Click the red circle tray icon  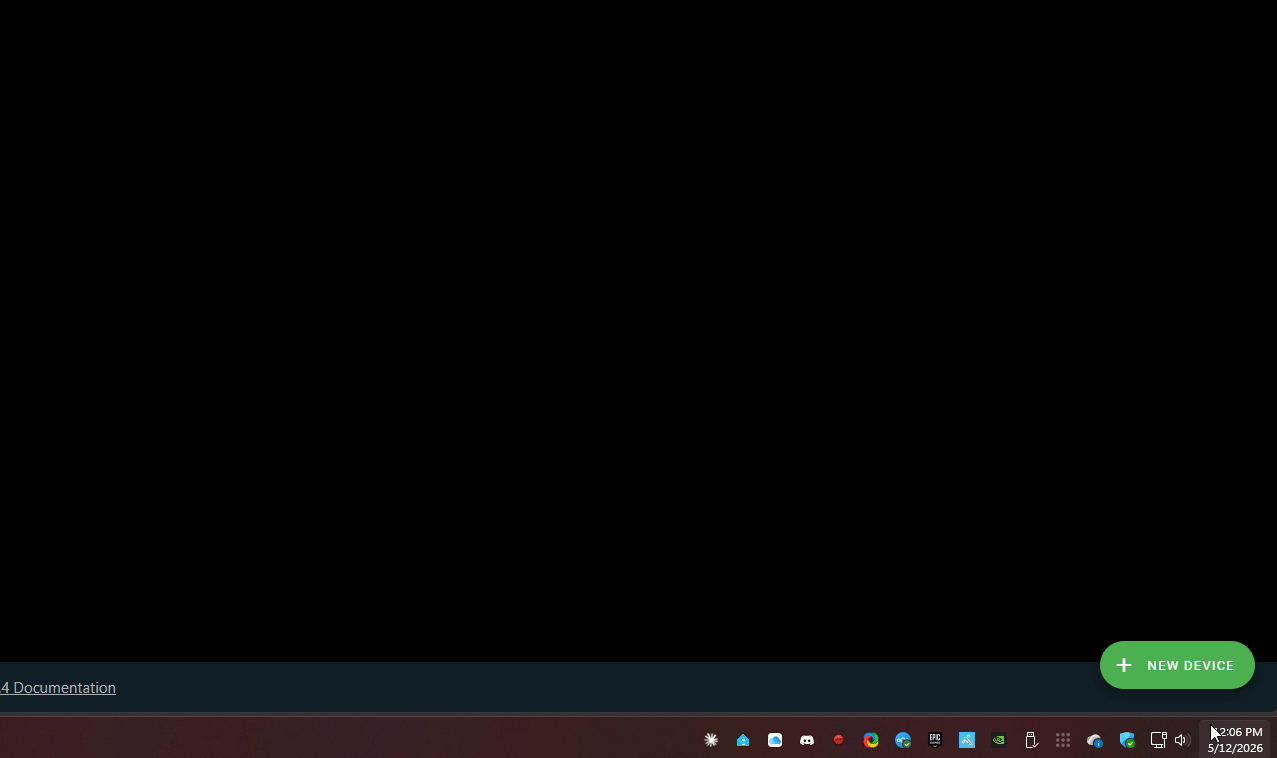(x=839, y=740)
